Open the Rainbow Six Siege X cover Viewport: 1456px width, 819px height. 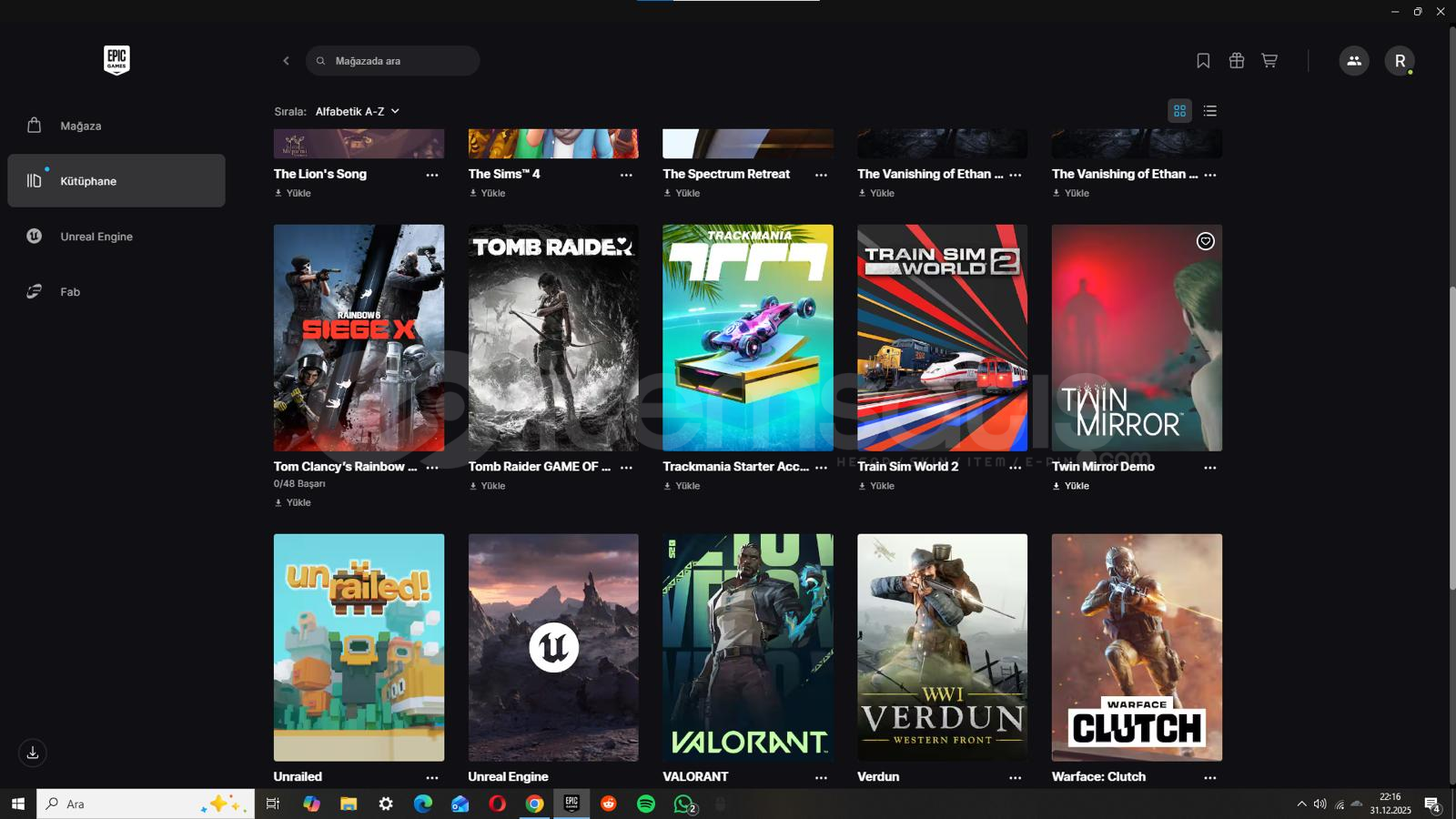[x=359, y=338]
